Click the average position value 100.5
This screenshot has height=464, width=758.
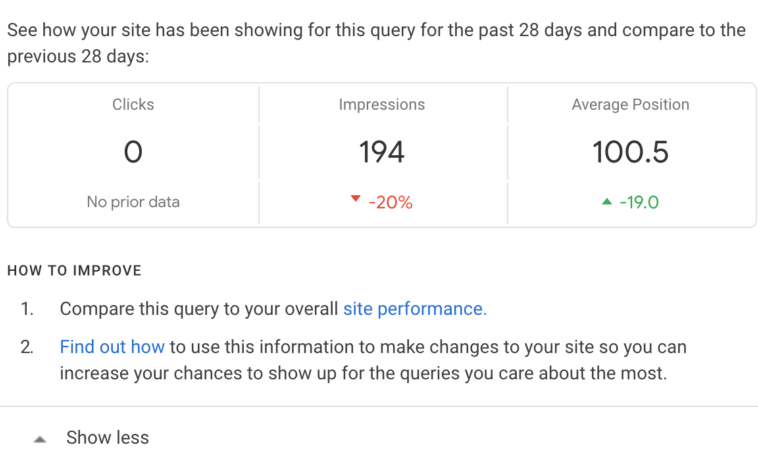[630, 152]
